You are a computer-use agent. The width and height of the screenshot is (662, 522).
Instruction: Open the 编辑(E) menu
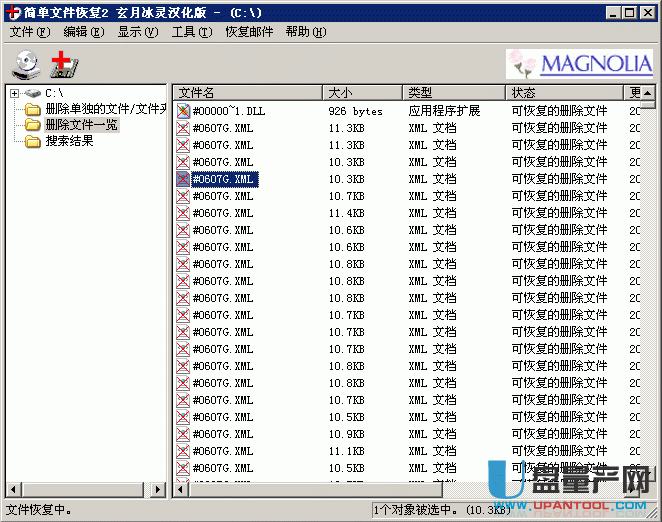[x=84, y=32]
